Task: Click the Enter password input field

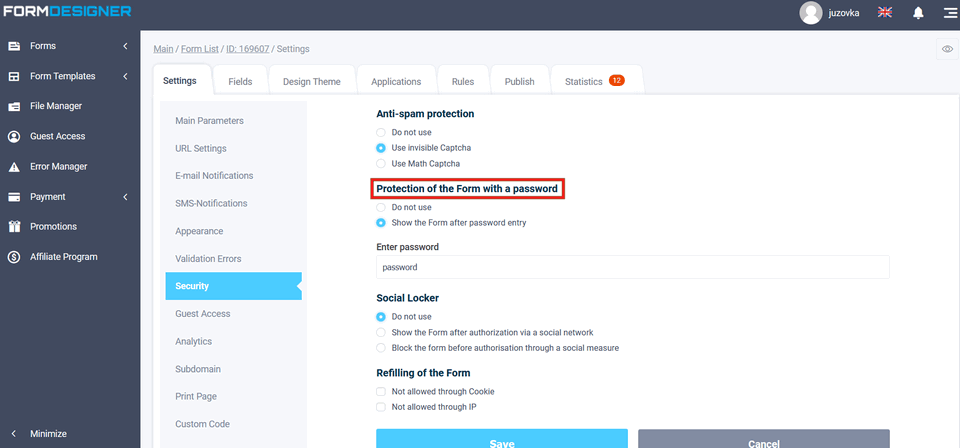Action: point(632,267)
